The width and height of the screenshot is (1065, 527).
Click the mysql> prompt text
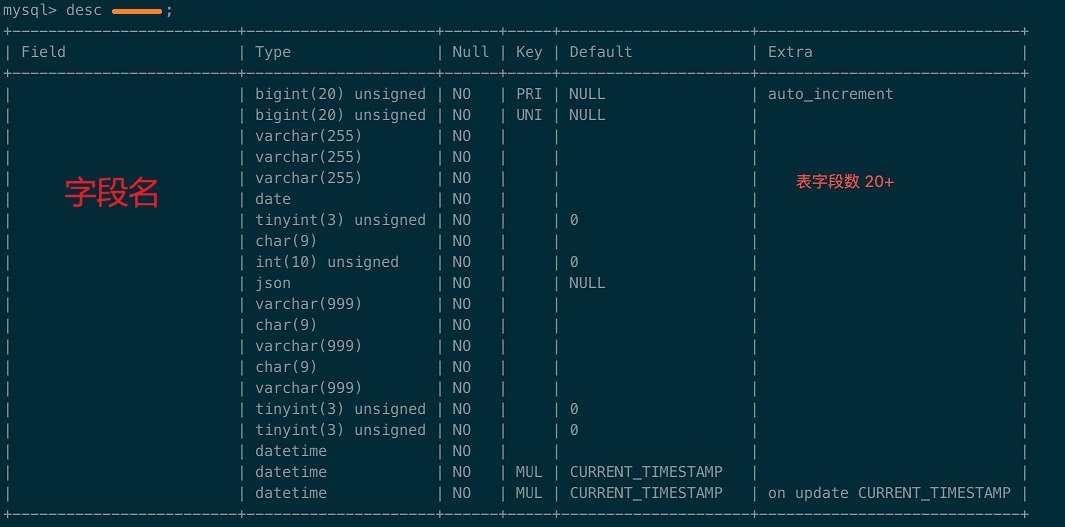pyautogui.click(x=30, y=11)
